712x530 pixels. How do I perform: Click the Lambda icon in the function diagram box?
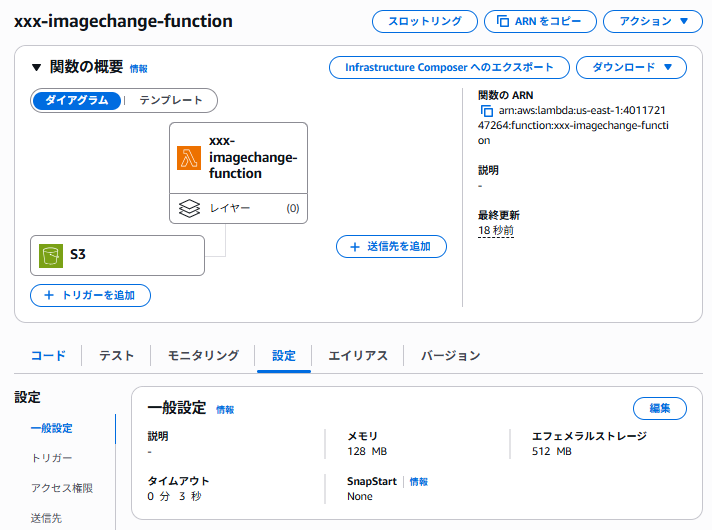(x=189, y=158)
